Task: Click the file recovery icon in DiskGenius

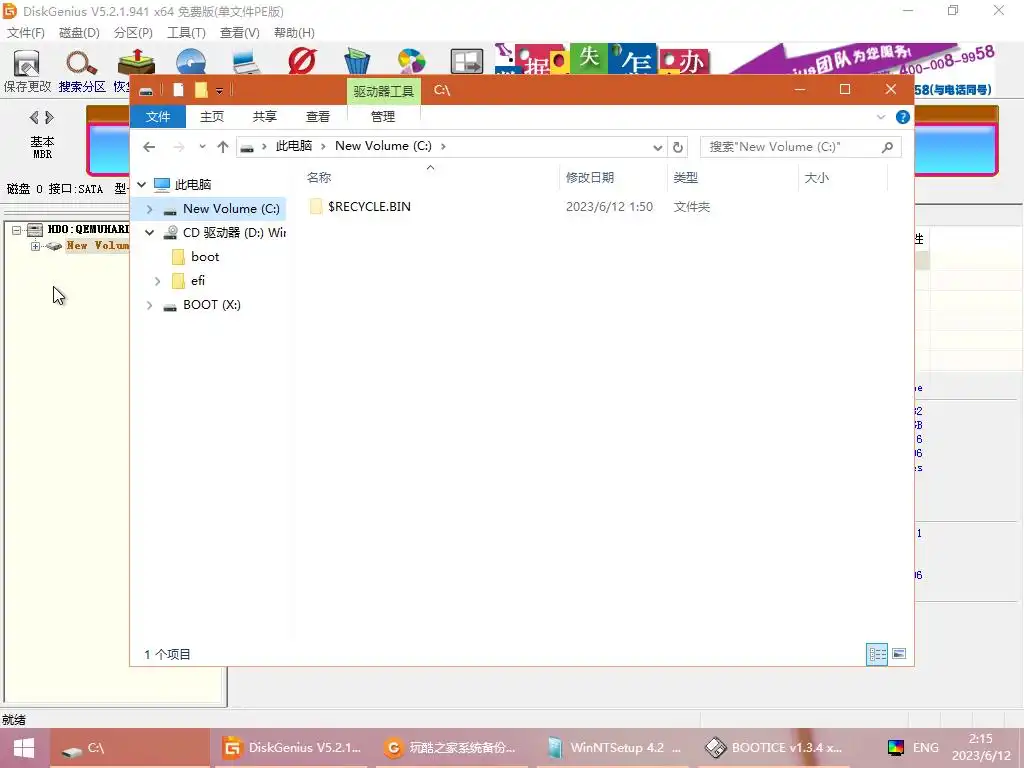Action: [135, 62]
